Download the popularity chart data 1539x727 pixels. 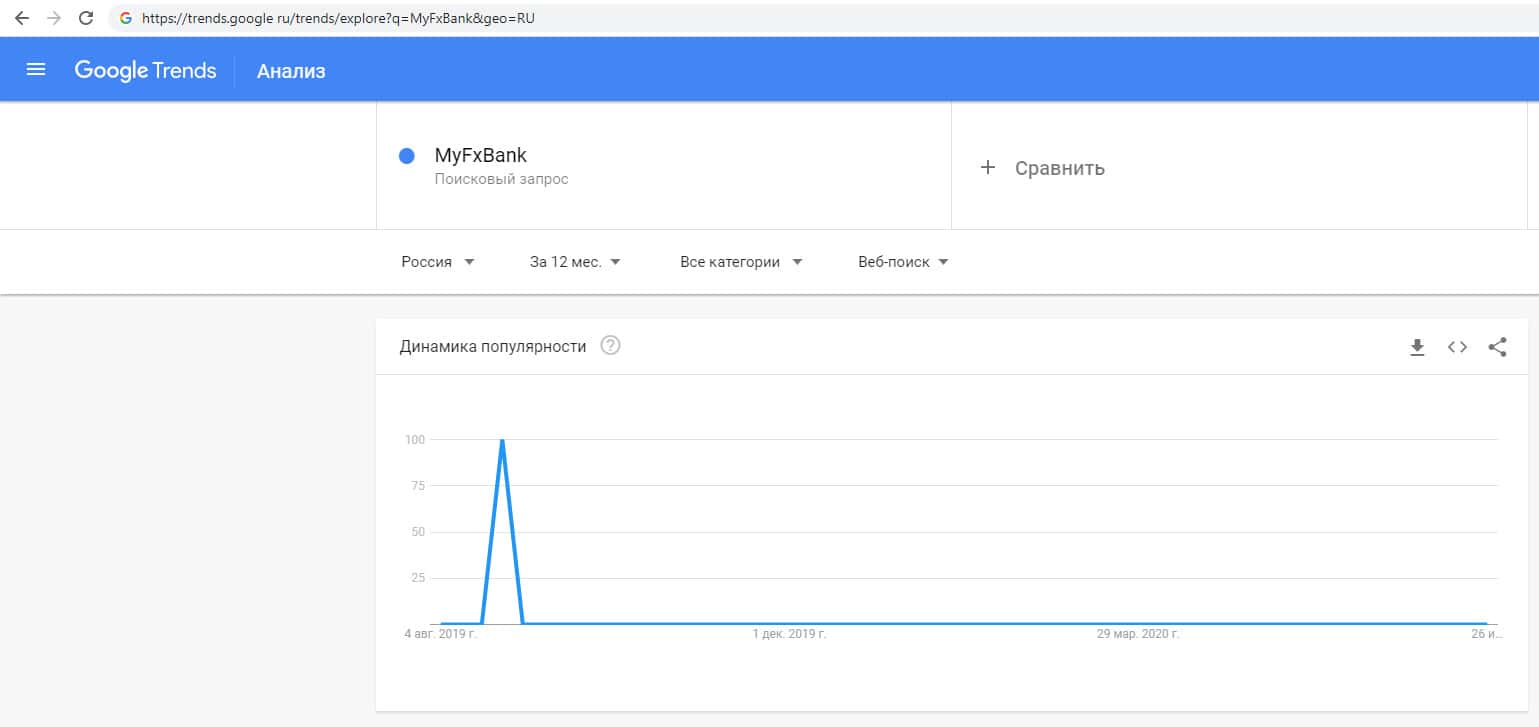[1417, 347]
